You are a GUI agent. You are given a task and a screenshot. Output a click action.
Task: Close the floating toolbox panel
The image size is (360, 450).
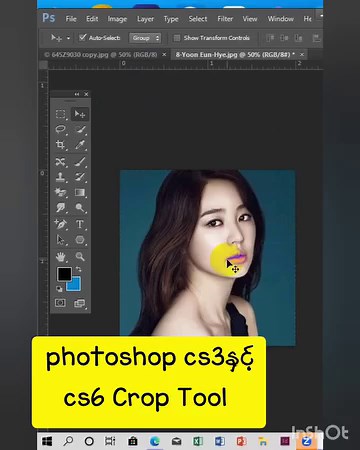86,94
